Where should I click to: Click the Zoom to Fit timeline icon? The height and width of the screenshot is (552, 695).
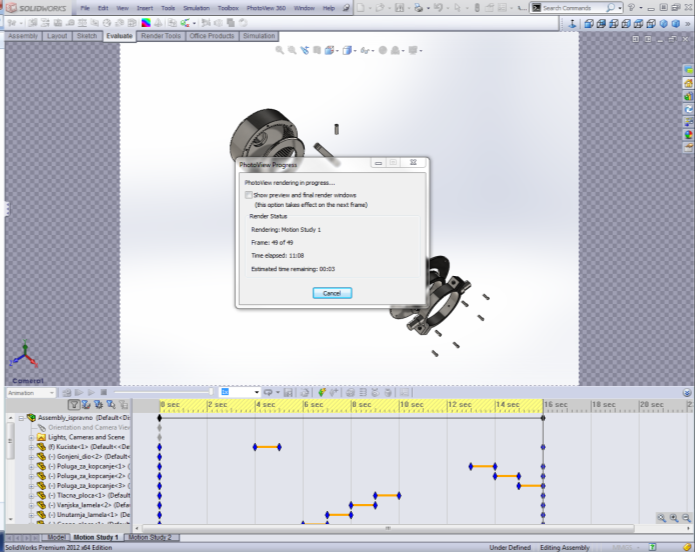(662, 518)
